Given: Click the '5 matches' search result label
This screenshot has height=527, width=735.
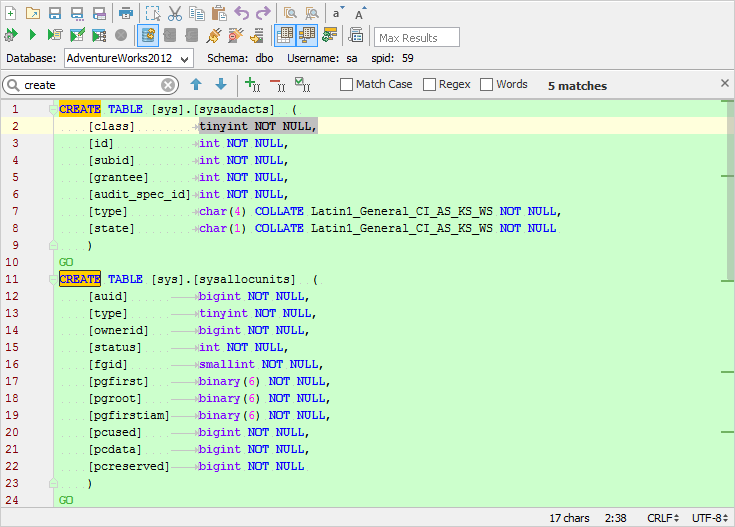Looking at the screenshot, I should 578,86.
